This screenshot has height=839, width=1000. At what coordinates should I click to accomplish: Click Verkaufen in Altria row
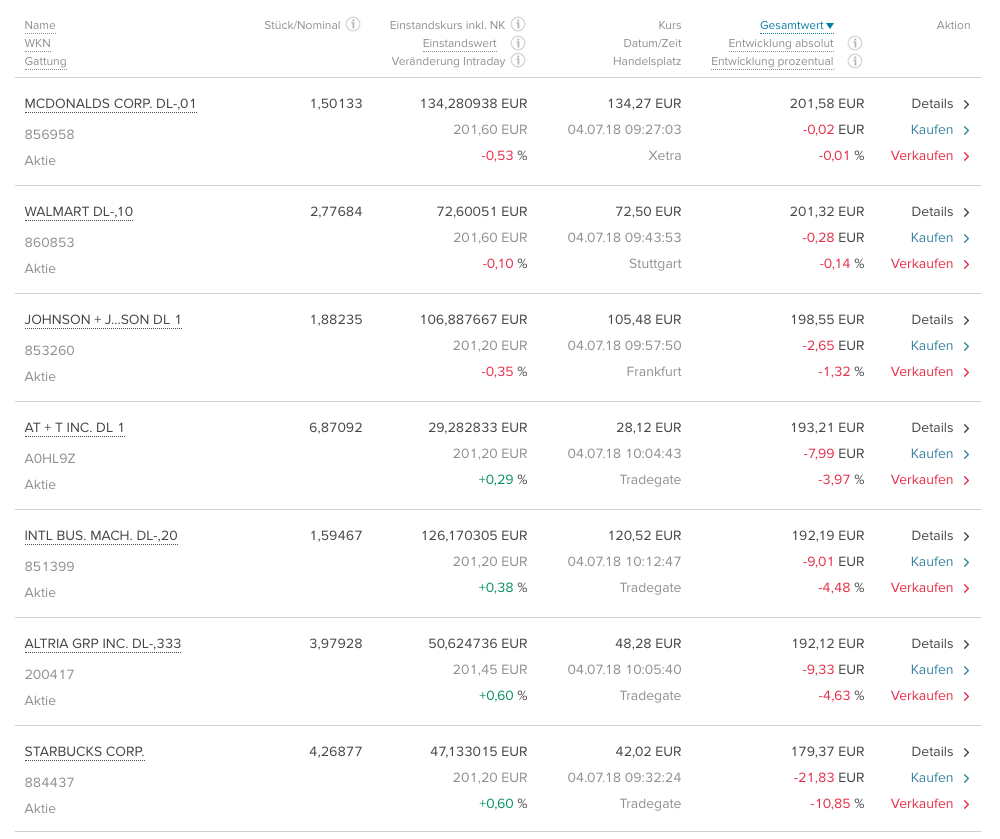(930, 696)
